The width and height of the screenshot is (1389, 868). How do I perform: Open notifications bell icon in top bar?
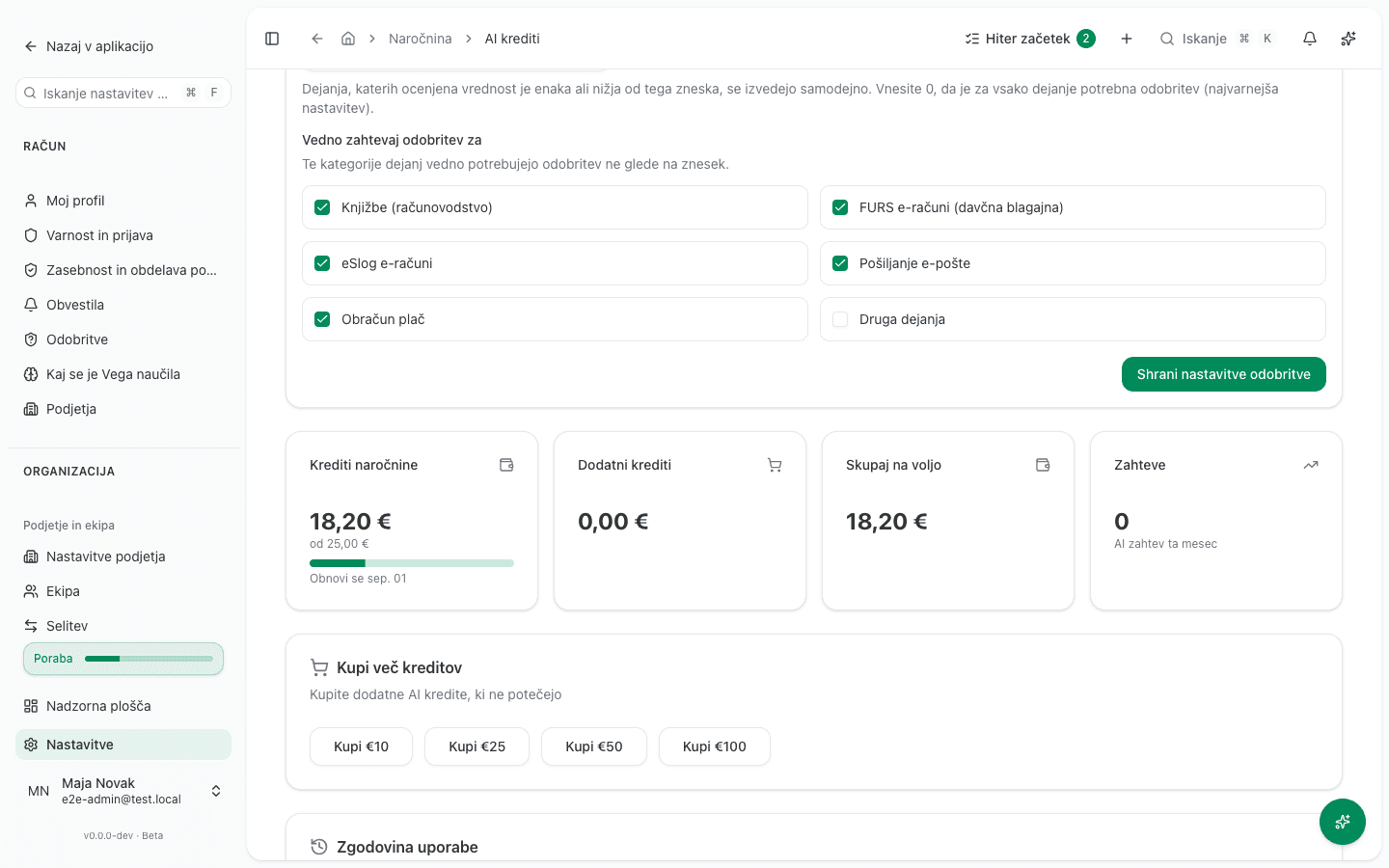point(1310,39)
